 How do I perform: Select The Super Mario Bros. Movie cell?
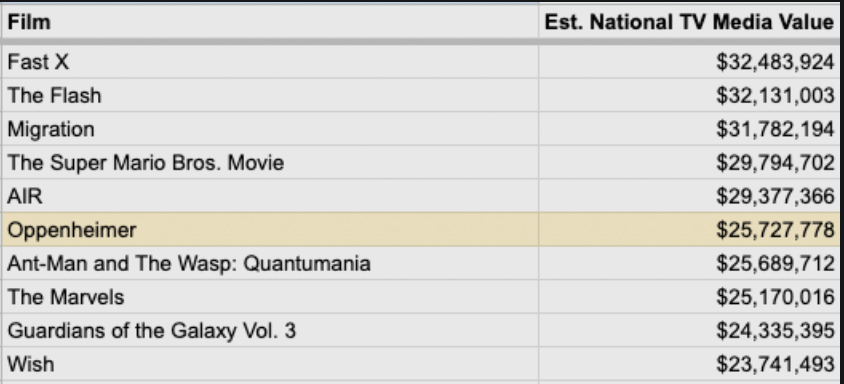click(x=269, y=162)
